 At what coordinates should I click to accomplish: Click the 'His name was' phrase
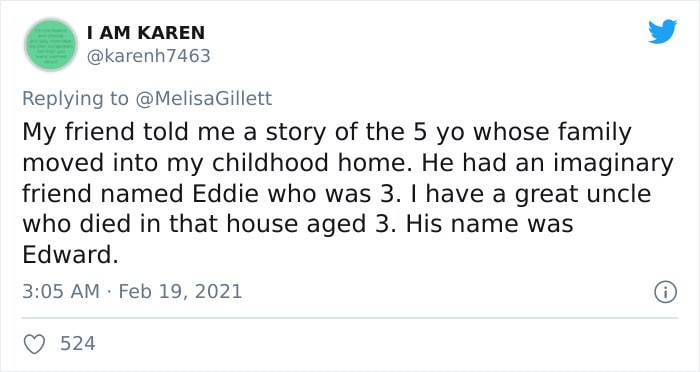click(x=489, y=224)
